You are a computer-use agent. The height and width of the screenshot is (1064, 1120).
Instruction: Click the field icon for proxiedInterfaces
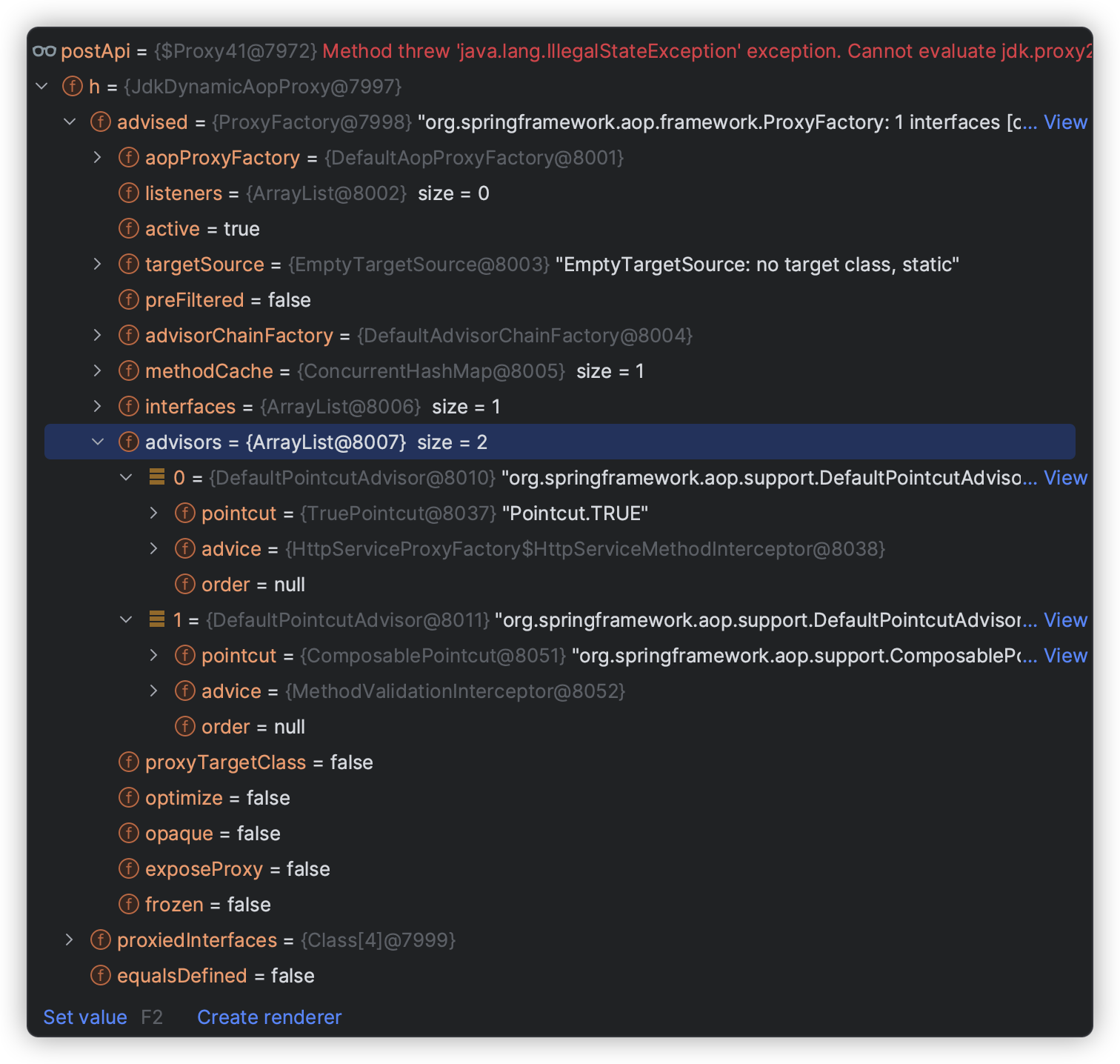[x=101, y=940]
